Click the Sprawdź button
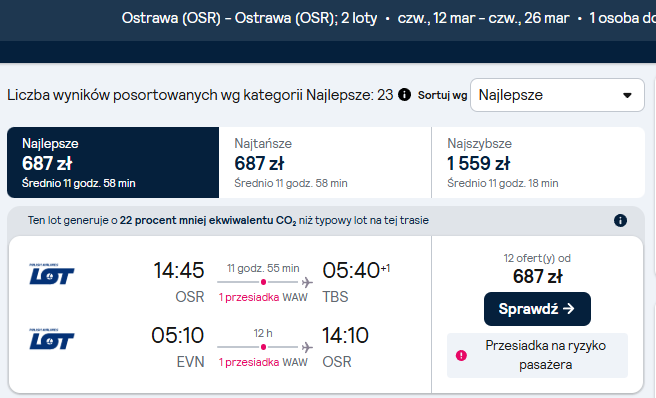 (537, 309)
